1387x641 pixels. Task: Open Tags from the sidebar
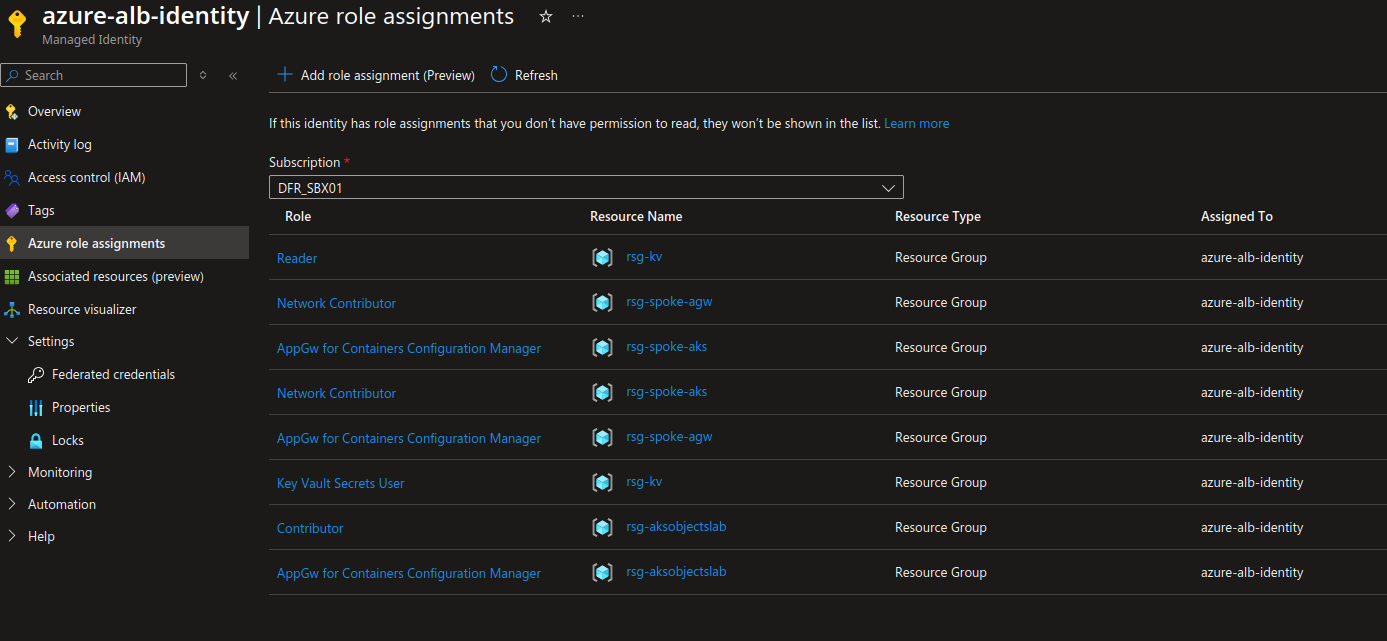point(41,210)
